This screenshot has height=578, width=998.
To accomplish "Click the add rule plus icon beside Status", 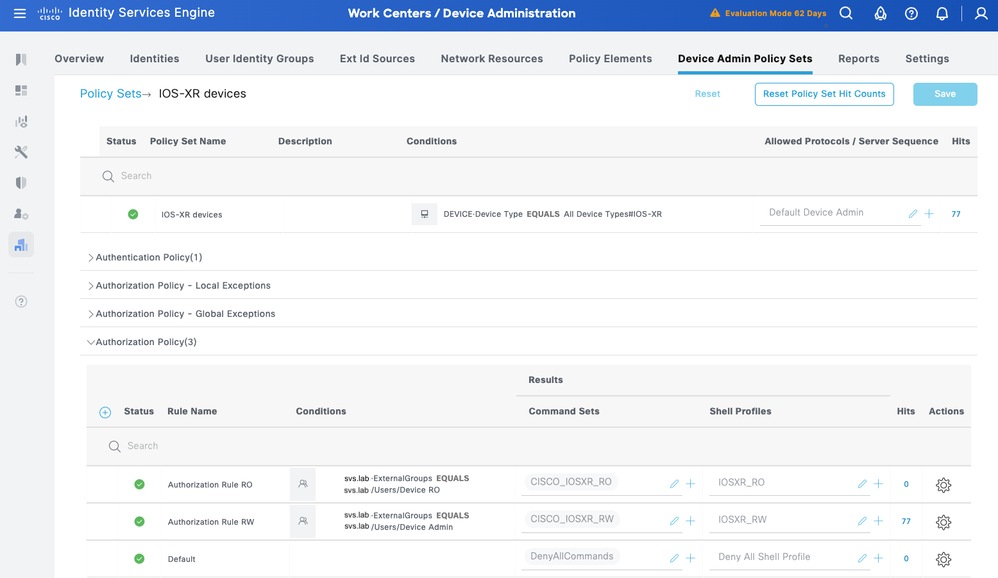I will [x=105, y=412].
